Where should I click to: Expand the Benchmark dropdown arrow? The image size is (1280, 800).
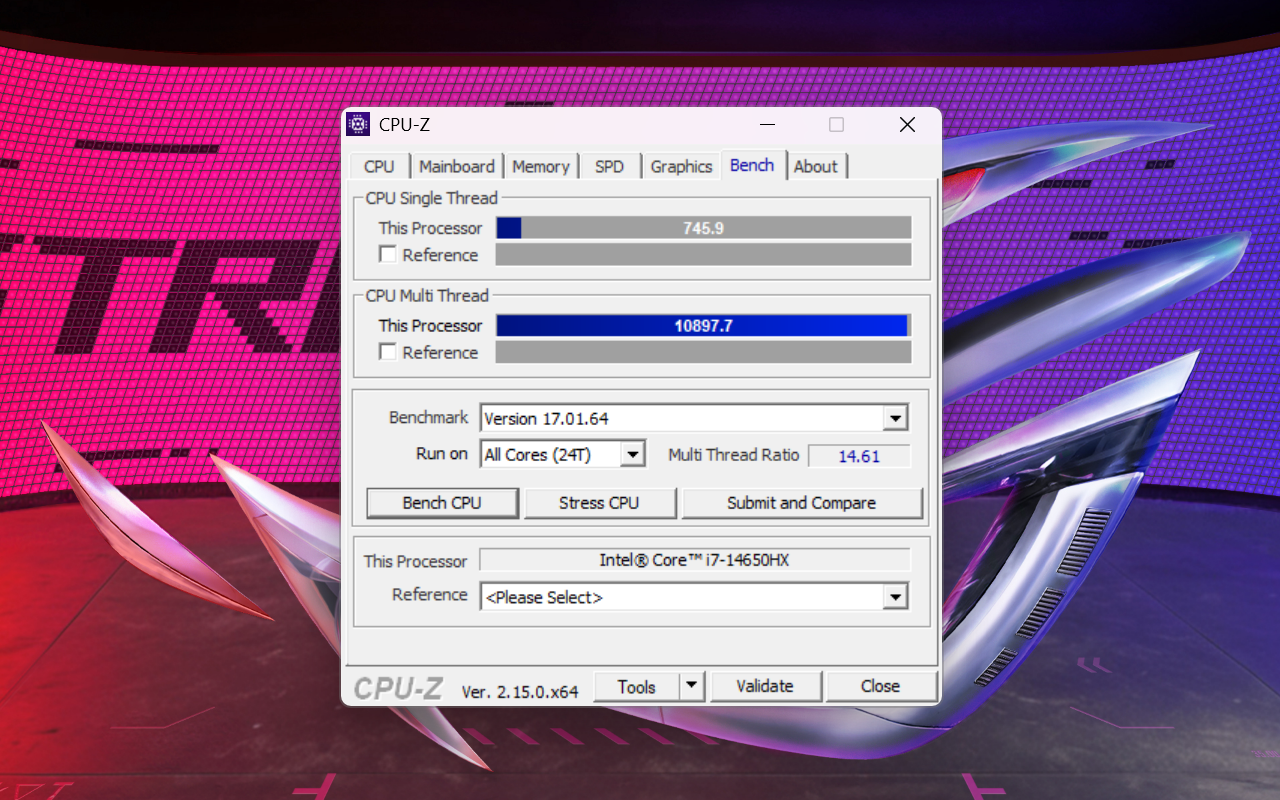[x=895, y=418]
